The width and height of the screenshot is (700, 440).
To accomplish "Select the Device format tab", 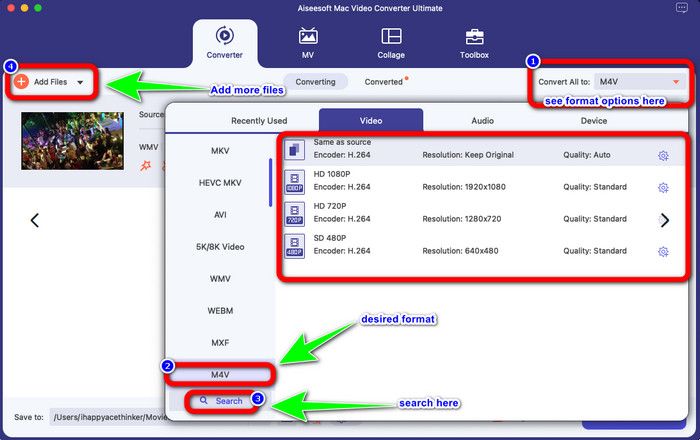I will click(x=594, y=120).
